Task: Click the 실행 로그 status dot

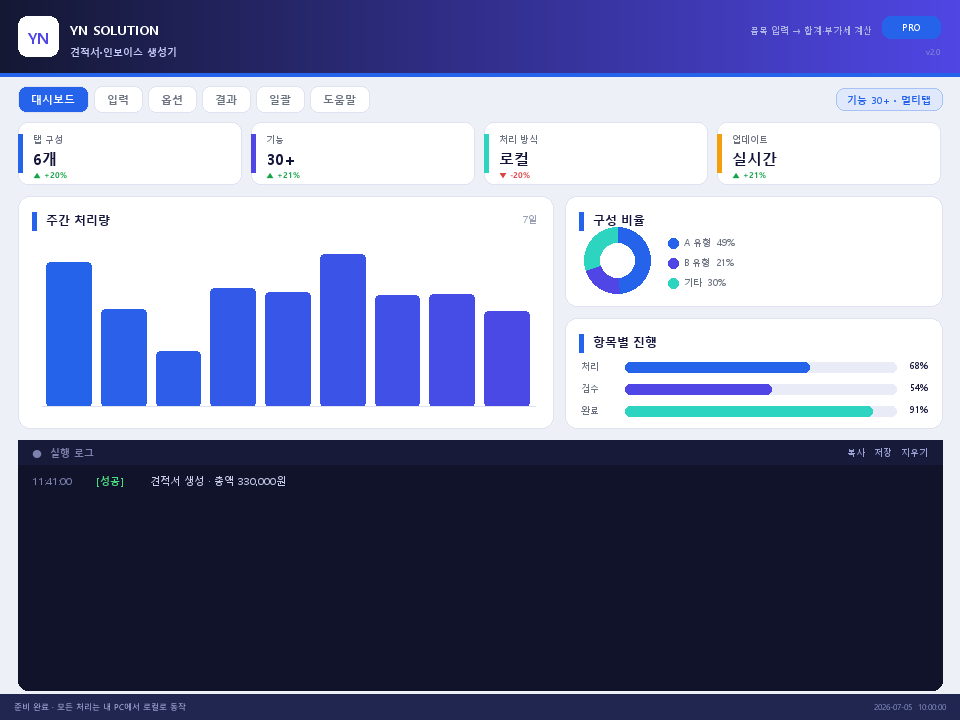Action: click(37, 454)
